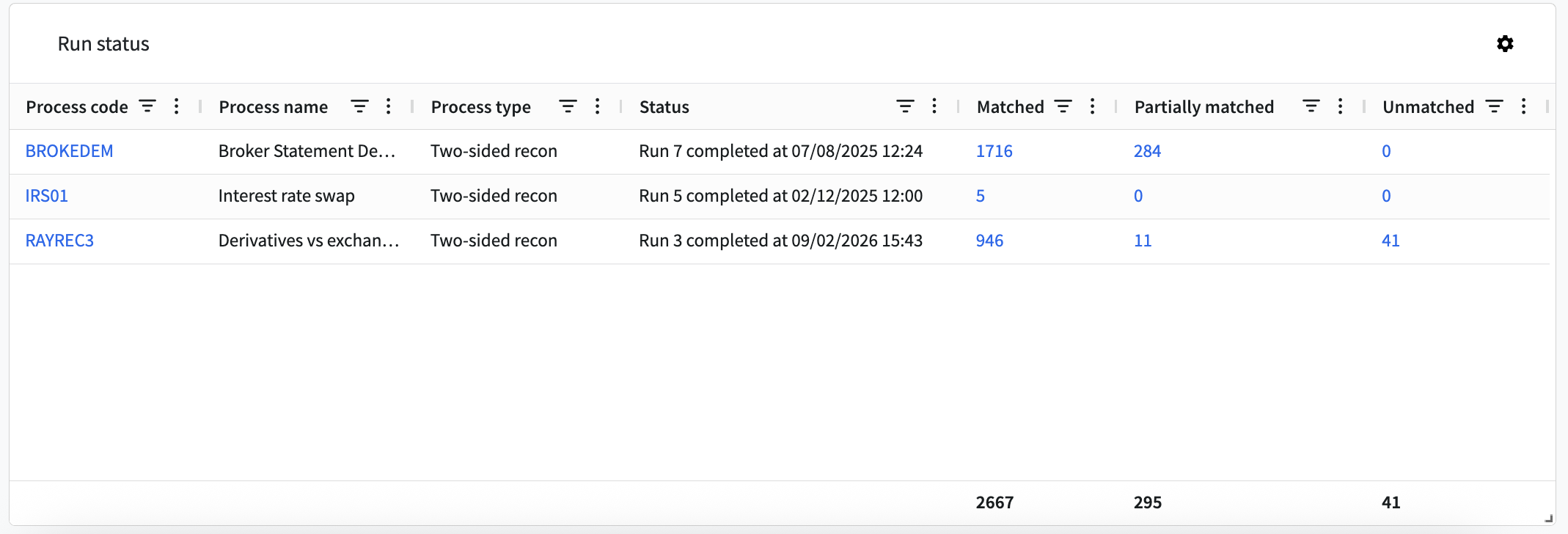
Task: Sort by Process code header
Action: click(77, 107)
